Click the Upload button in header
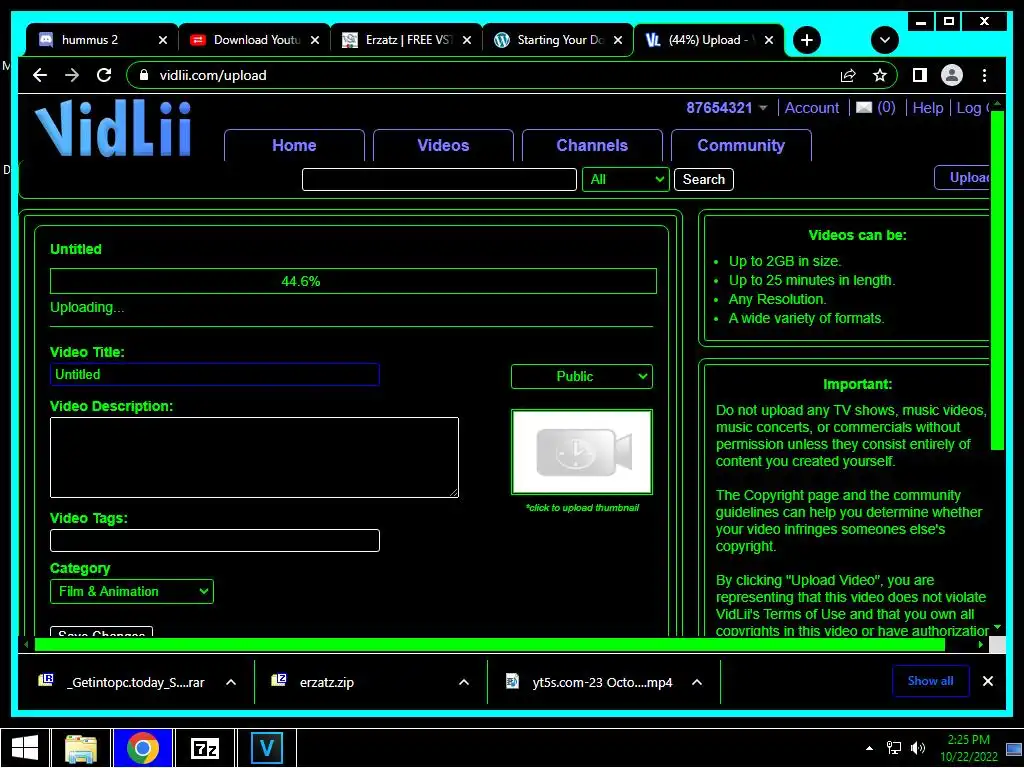 963,178
